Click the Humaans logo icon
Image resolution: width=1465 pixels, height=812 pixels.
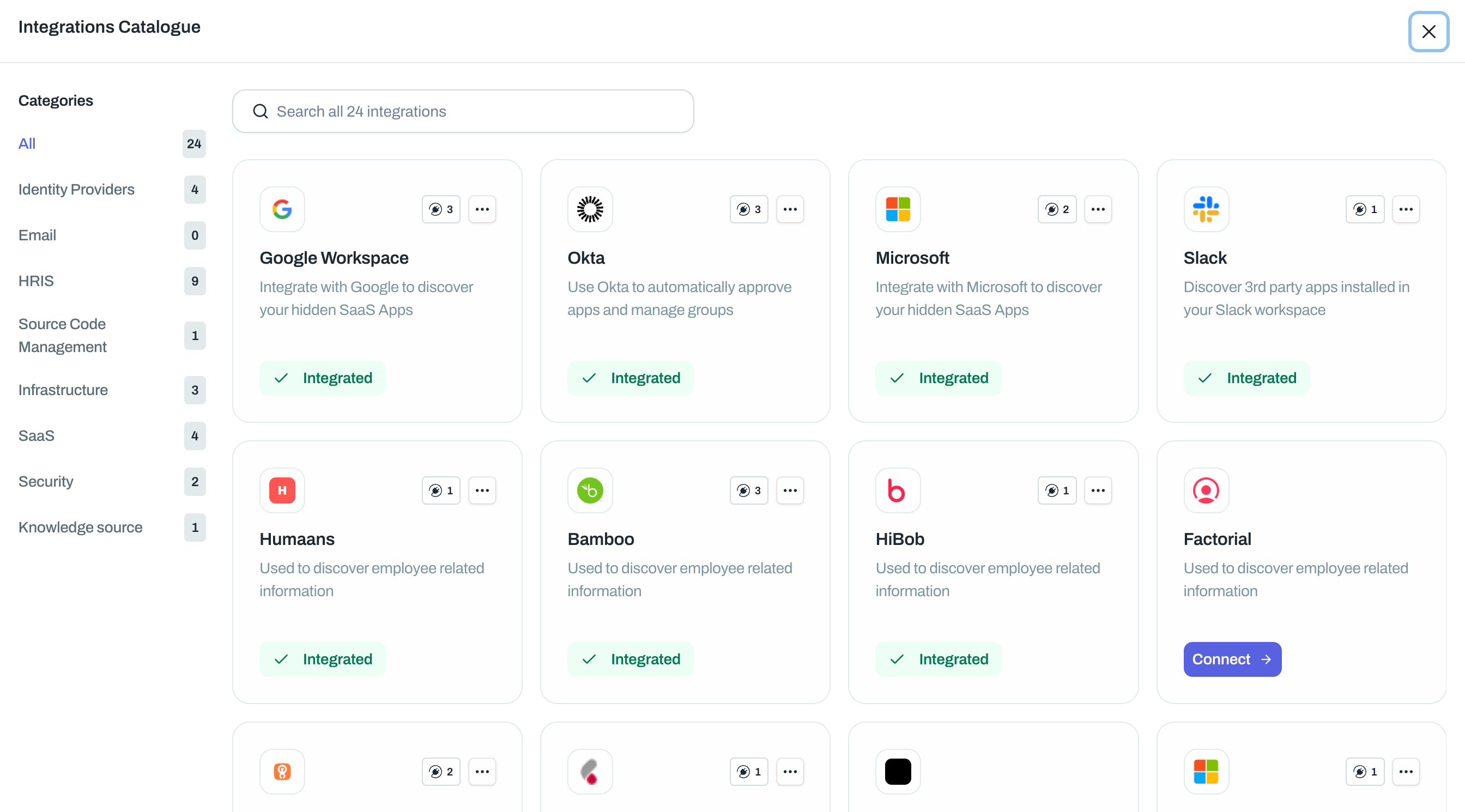pyautogui.click(x=282, y=490)
